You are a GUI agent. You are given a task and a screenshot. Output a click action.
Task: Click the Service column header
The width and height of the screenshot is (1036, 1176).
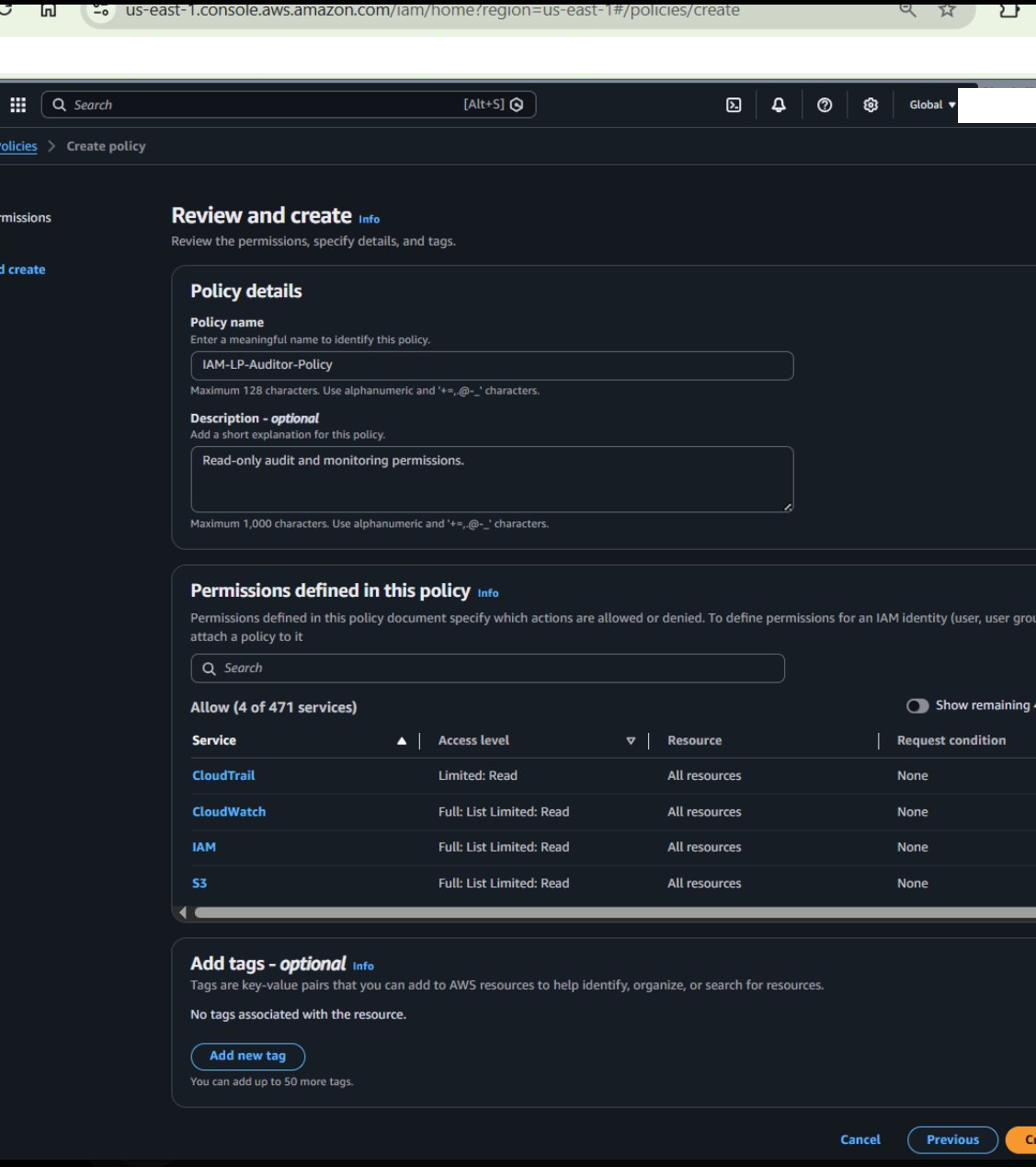pos(214,741)
